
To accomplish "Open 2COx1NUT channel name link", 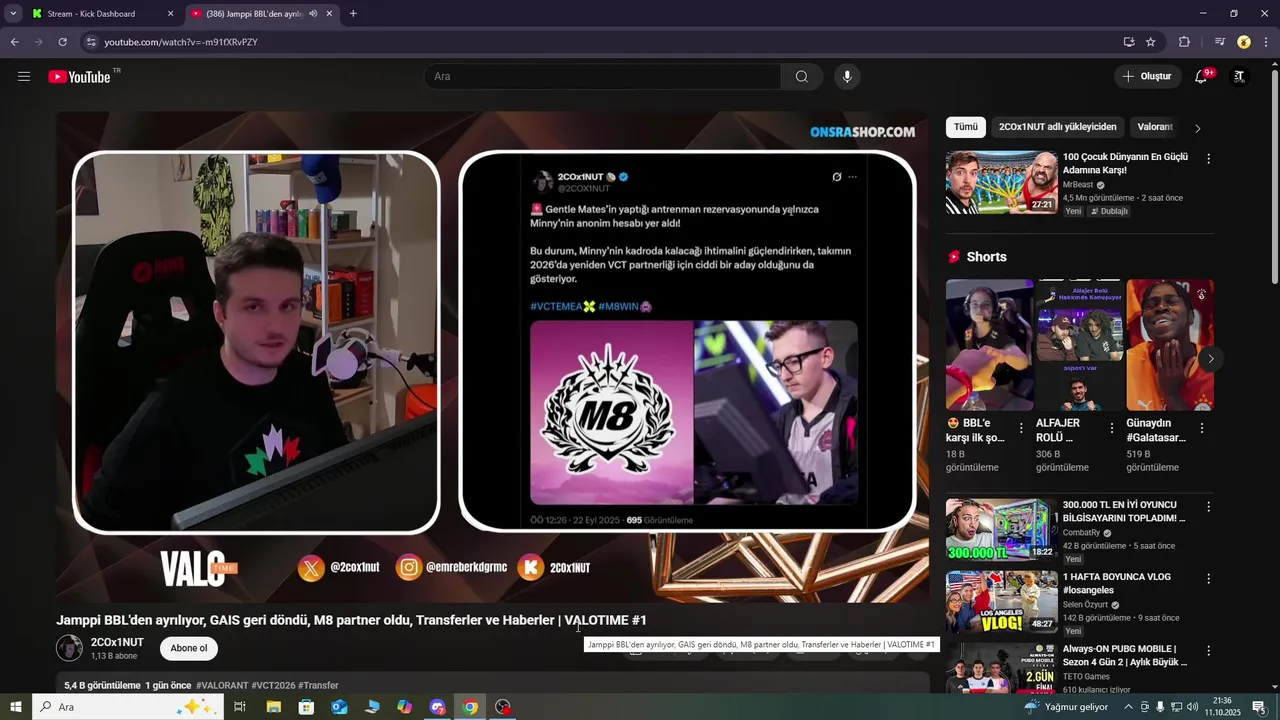I will point(117,642).
